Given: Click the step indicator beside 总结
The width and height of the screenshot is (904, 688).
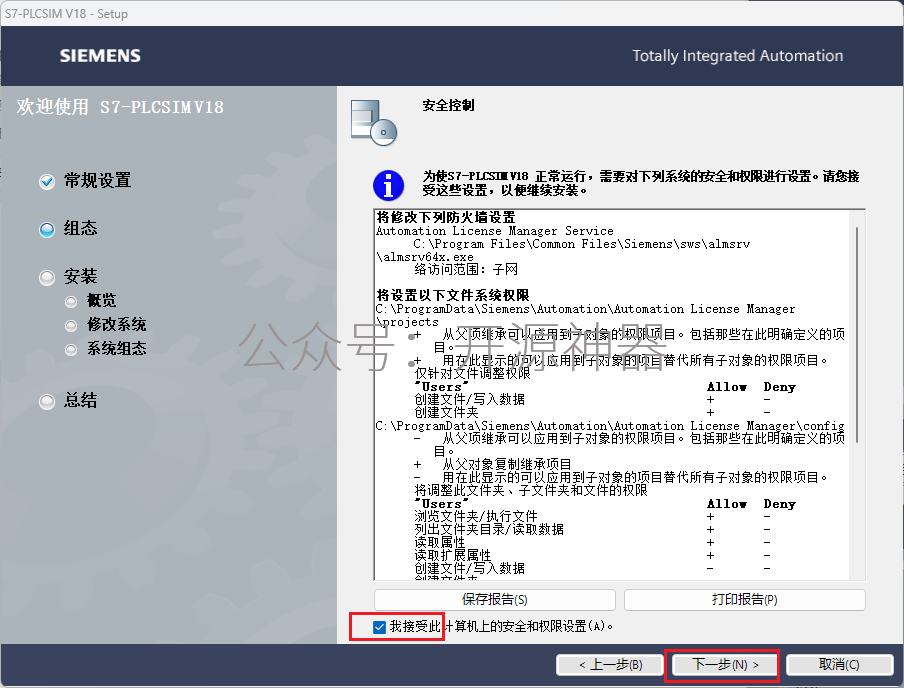Looking at the screenshot, I should 47,401.
